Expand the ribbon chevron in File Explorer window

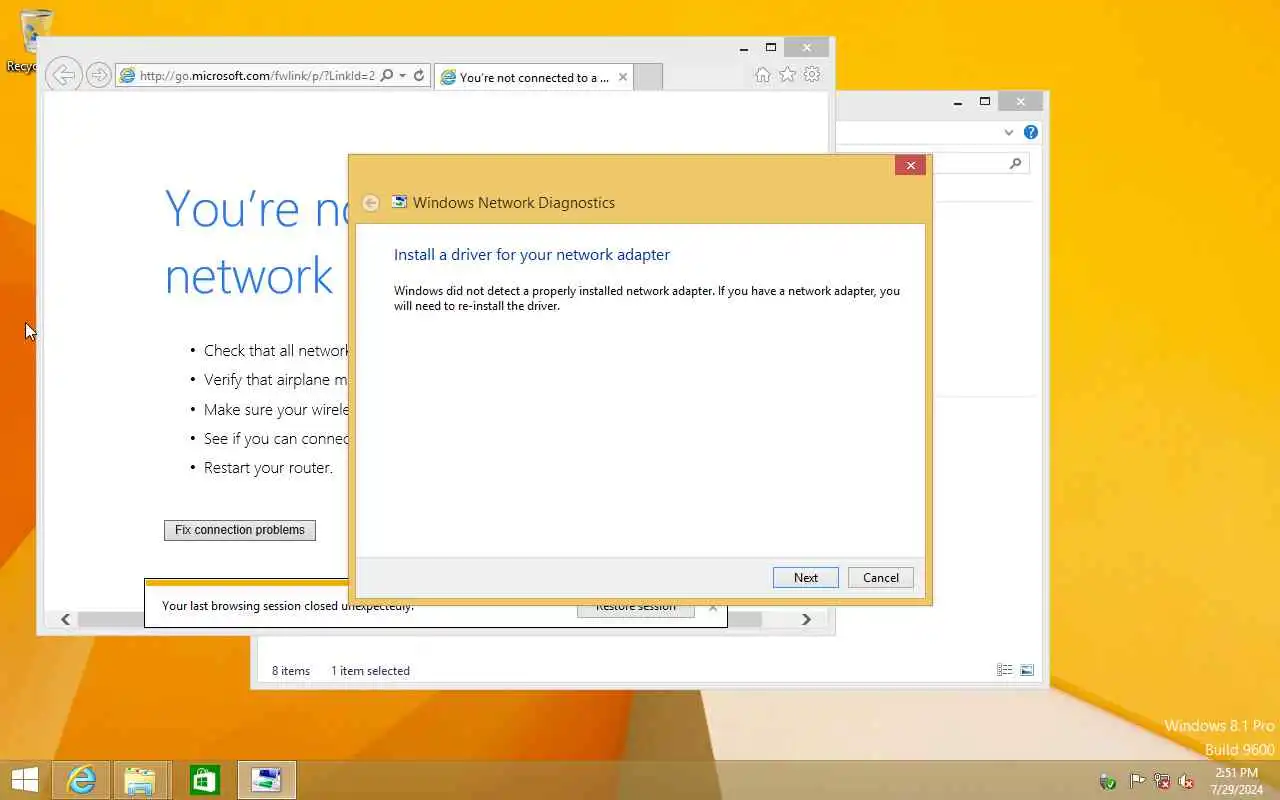coord(1009,132)
